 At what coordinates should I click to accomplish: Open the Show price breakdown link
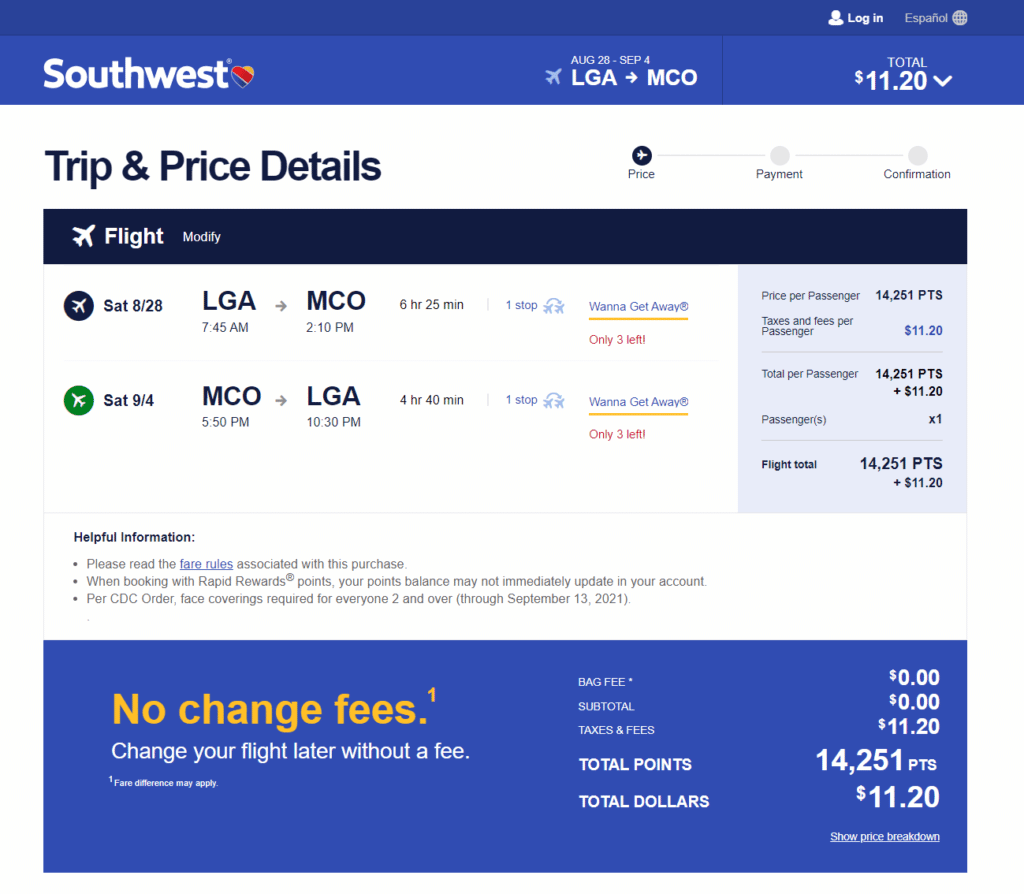pyautogui.click(x=884, y=837)
